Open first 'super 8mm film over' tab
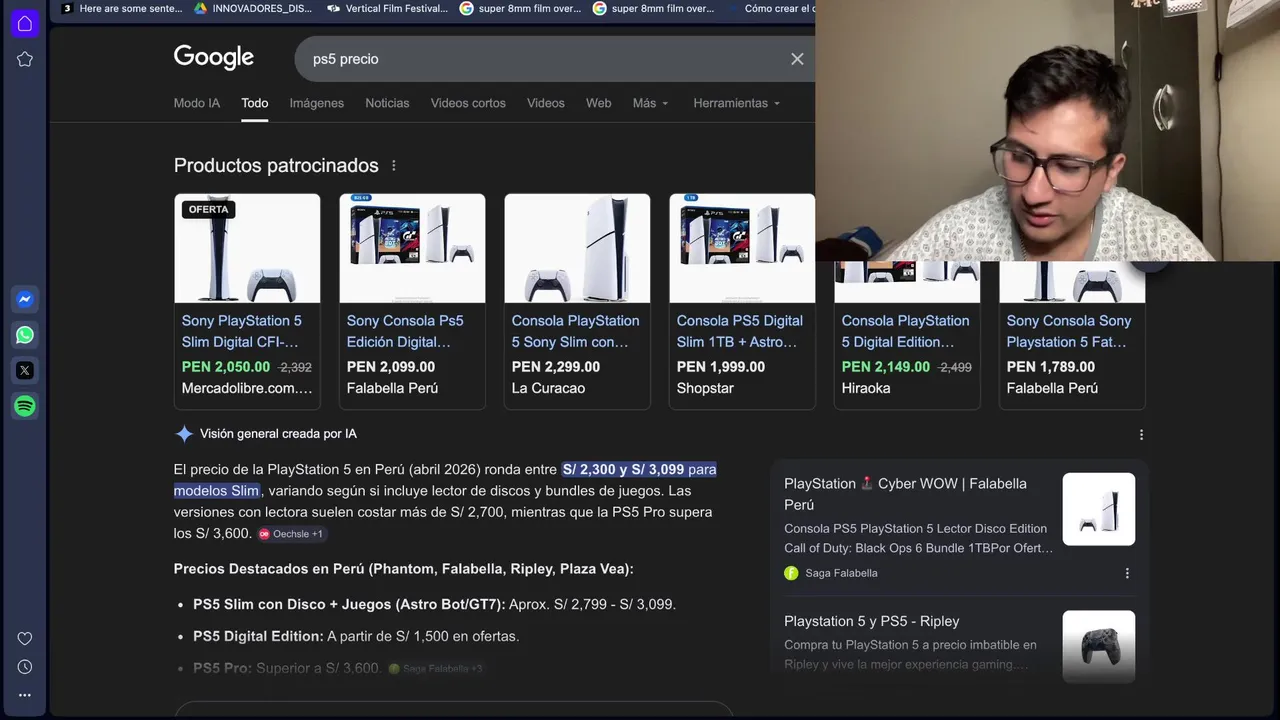The height and width of the screenshot is (720, 1280). coord(521,8)
